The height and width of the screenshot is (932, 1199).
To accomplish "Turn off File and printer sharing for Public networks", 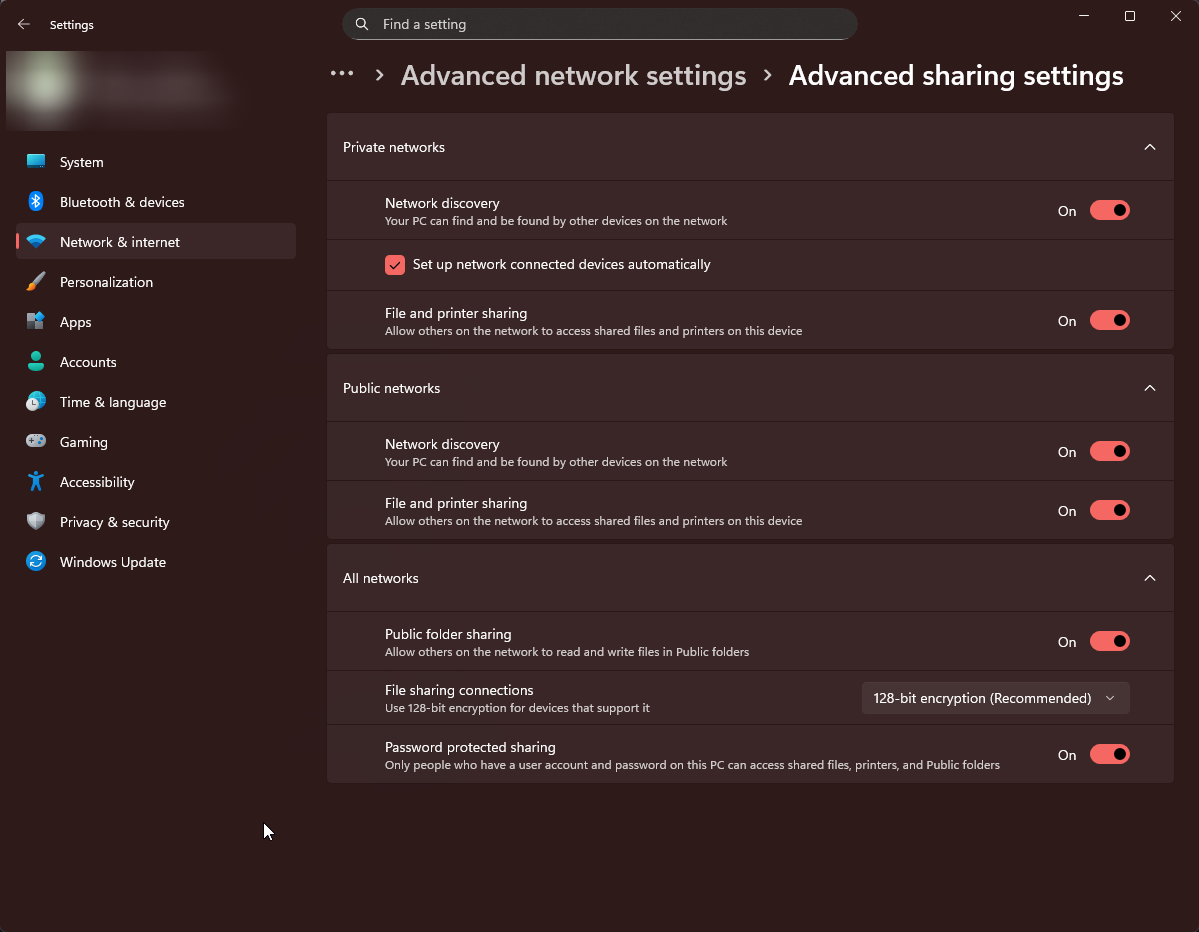I will pos(1109,510).
